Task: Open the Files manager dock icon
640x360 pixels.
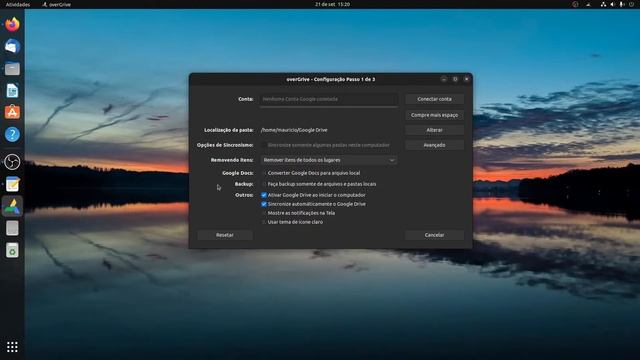Action: tap(12, 69)
